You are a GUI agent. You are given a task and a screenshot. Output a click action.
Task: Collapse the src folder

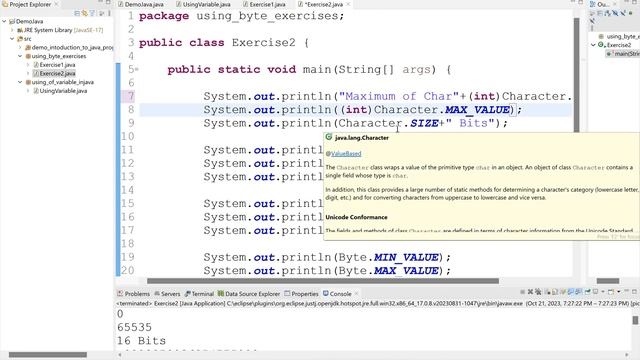point(12,38)
